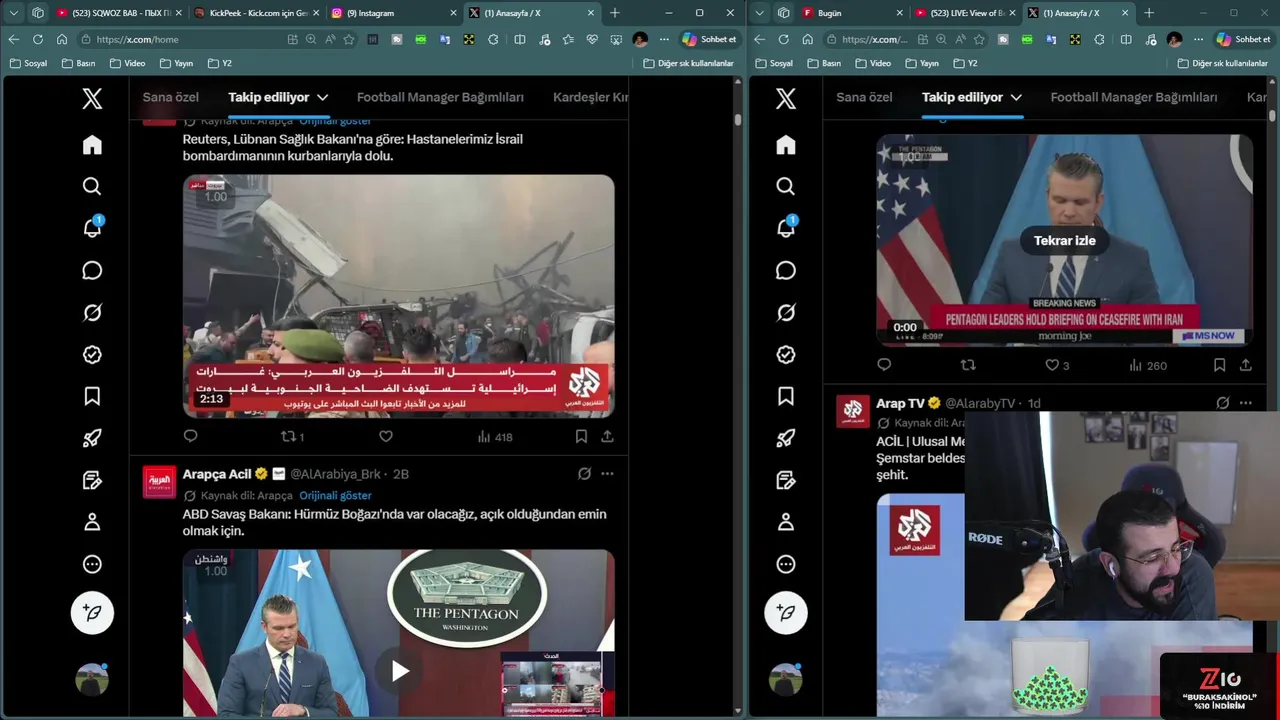
Task: Share the Reuters tweet showing 418 views
Action: [607, 436]
